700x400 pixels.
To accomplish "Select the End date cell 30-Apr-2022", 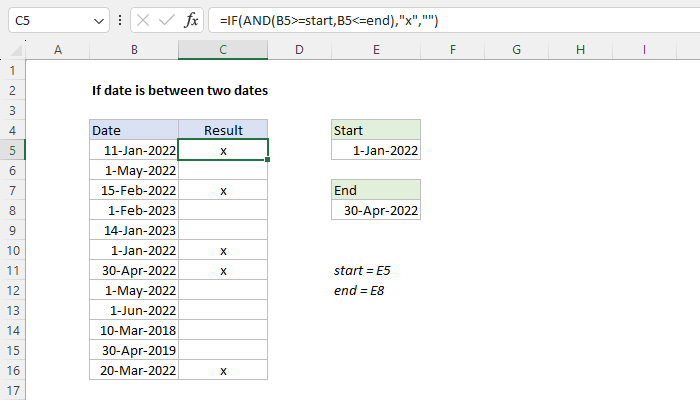I will click(375, 210).
